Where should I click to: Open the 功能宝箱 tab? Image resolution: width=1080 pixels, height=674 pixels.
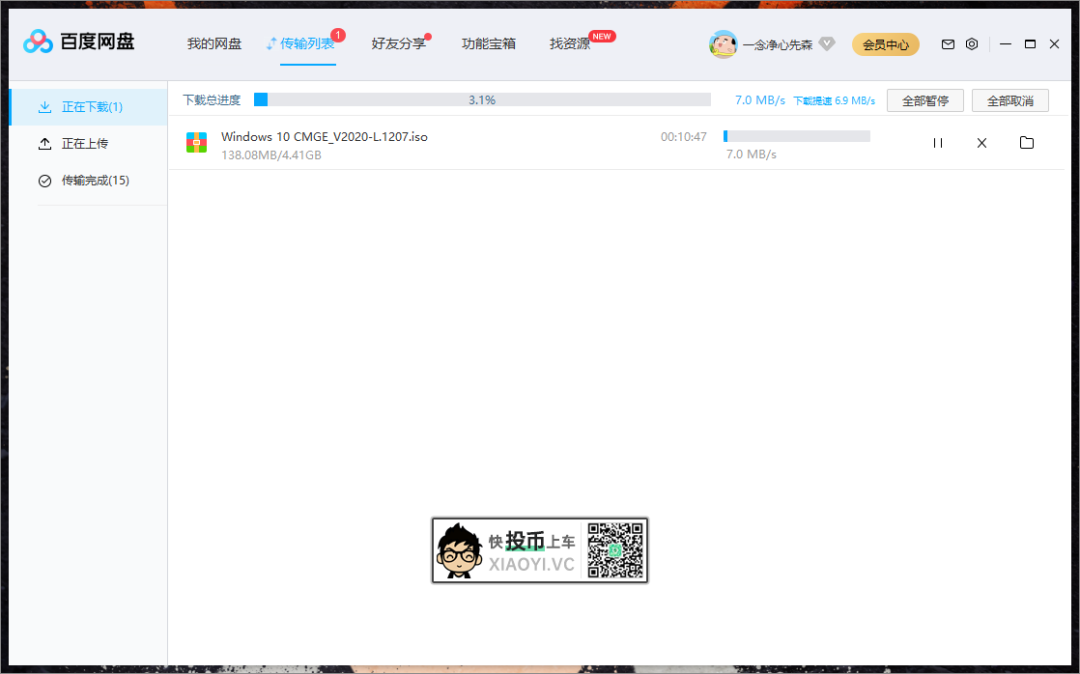click(488, 43)
